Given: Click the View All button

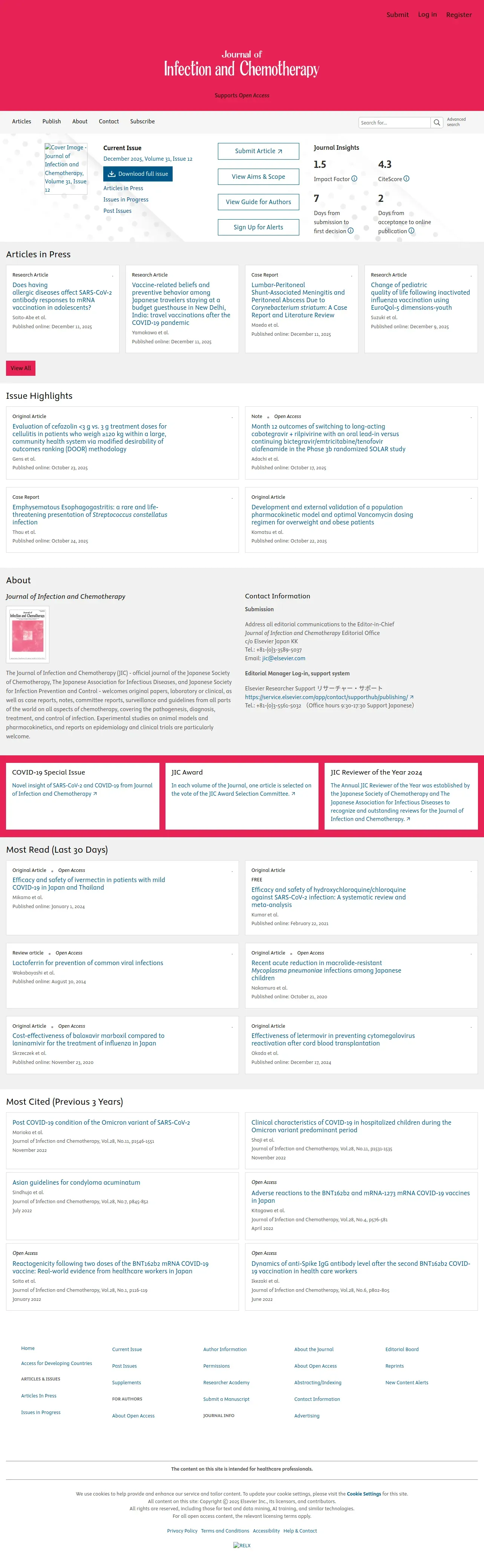Looking at the screenshot, I should click(21, 368).
